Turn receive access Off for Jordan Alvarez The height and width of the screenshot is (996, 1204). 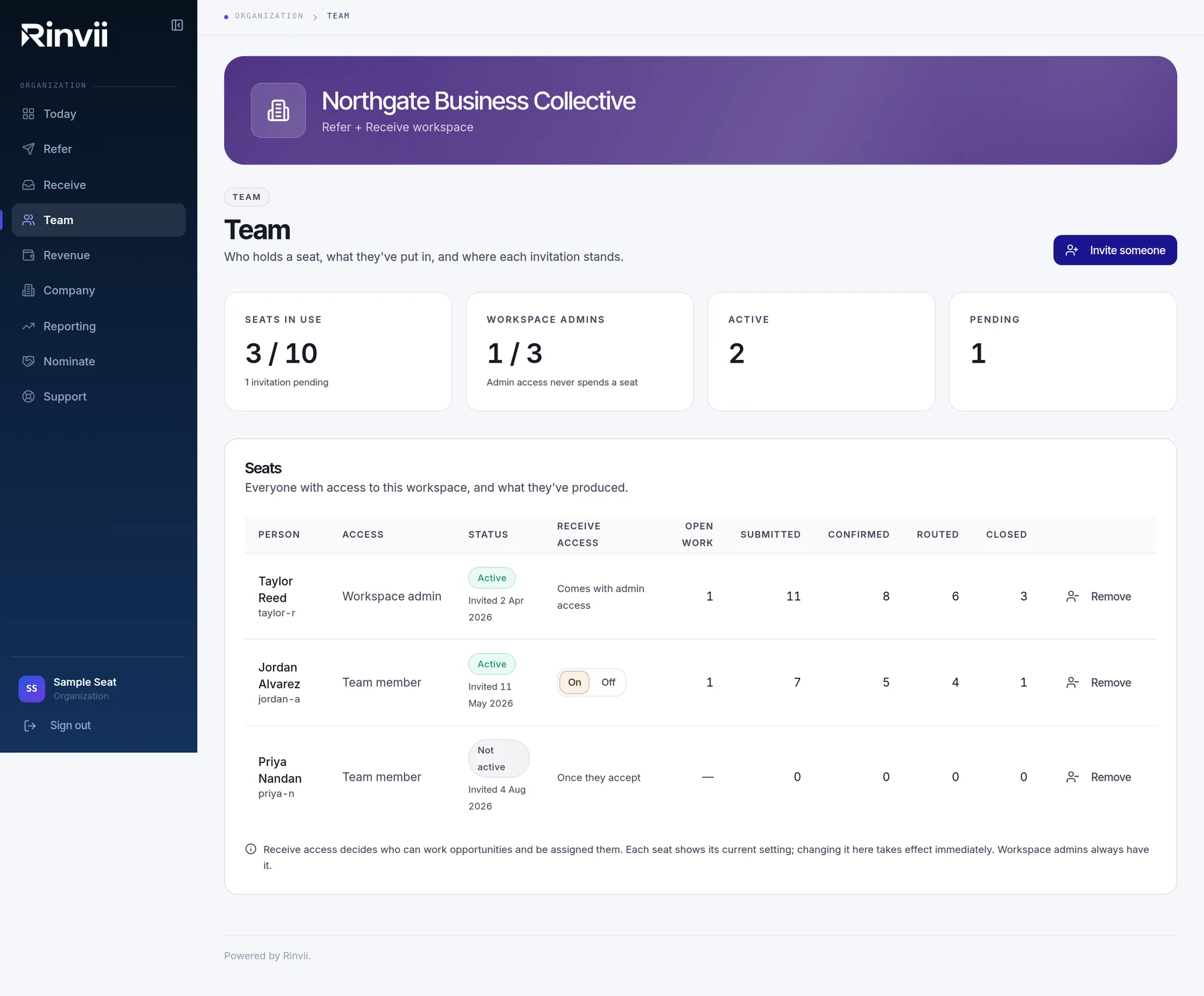(x=608, y=682)
